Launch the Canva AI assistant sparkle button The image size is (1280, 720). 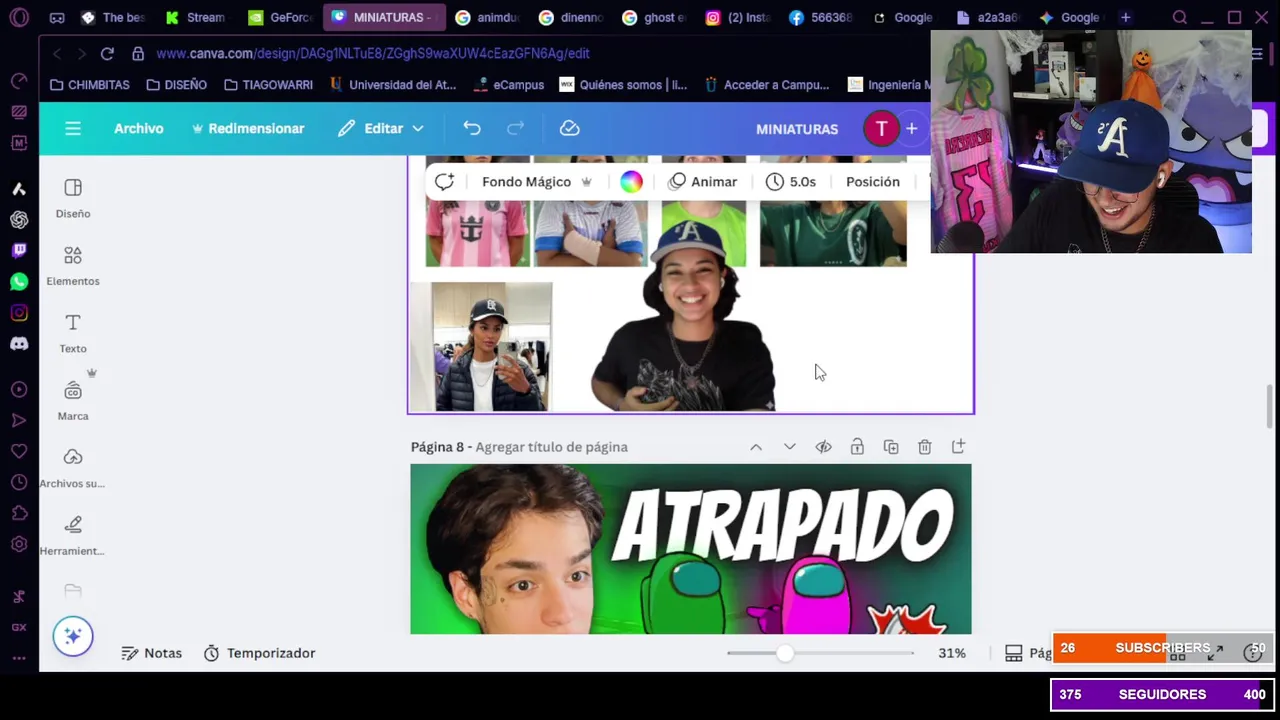(x=73, y=636)
